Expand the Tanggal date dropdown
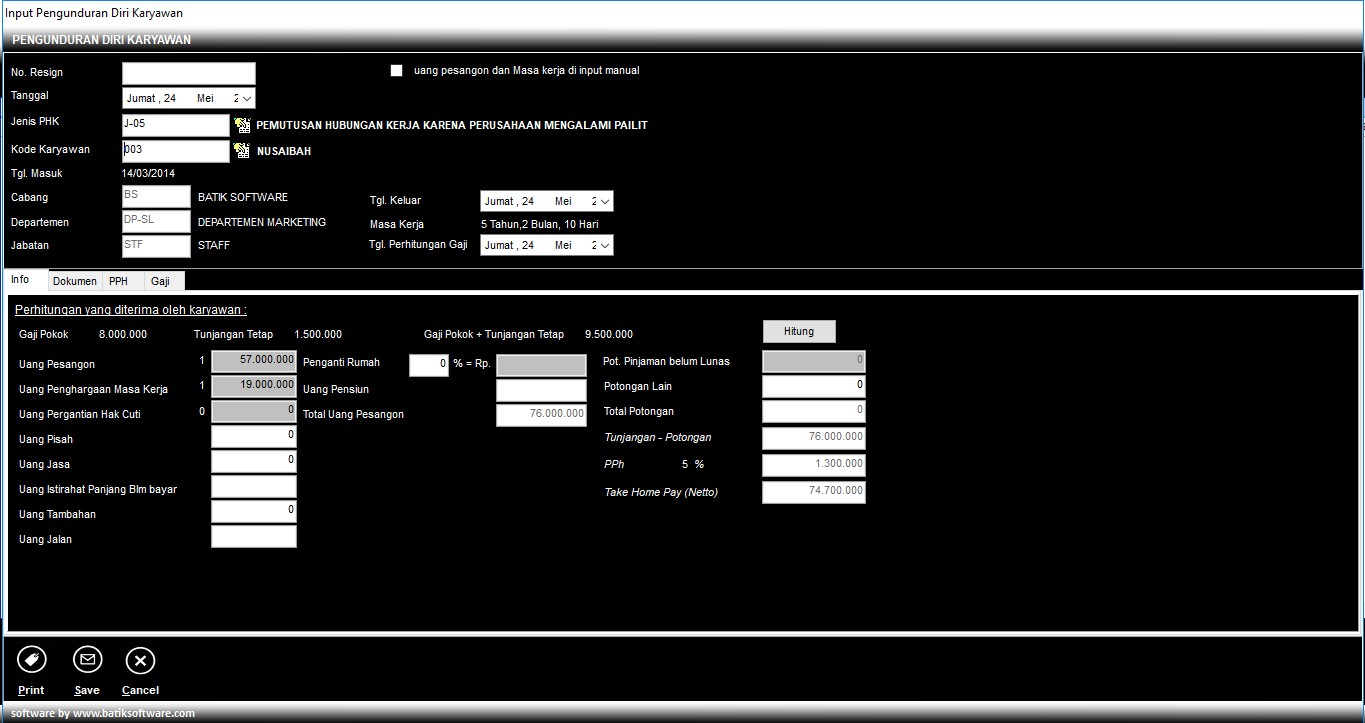The height and width of the screenshot is (723, 1365). coord(247,99)
